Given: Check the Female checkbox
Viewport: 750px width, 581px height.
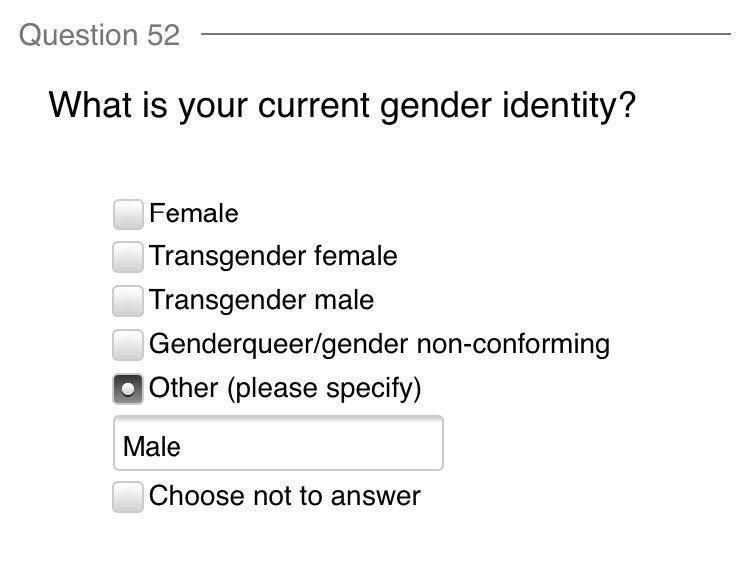Looking at the screenshot, I should (x=128, y=214).
